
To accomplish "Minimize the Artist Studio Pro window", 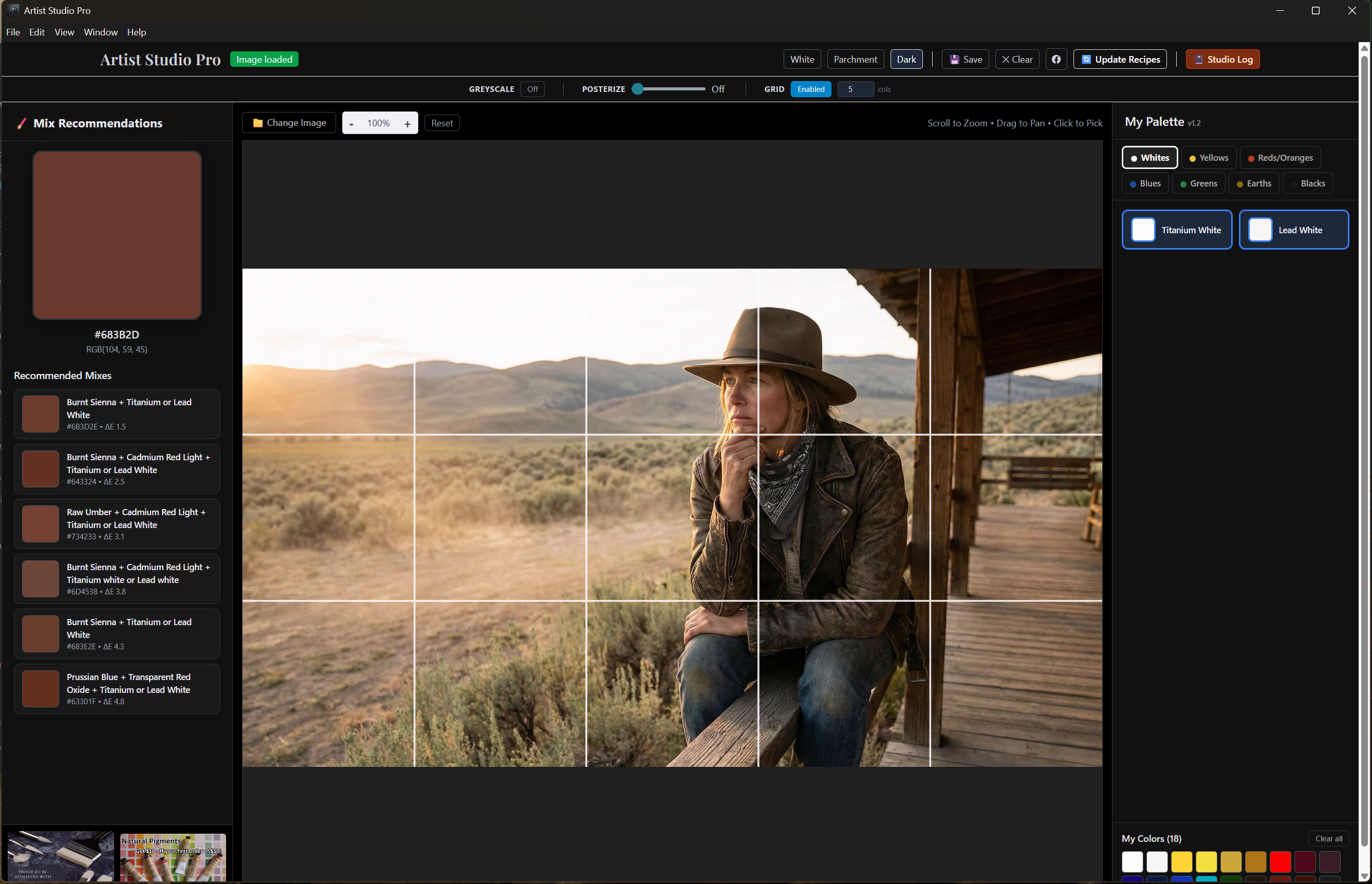I will tap(1280, 10).
